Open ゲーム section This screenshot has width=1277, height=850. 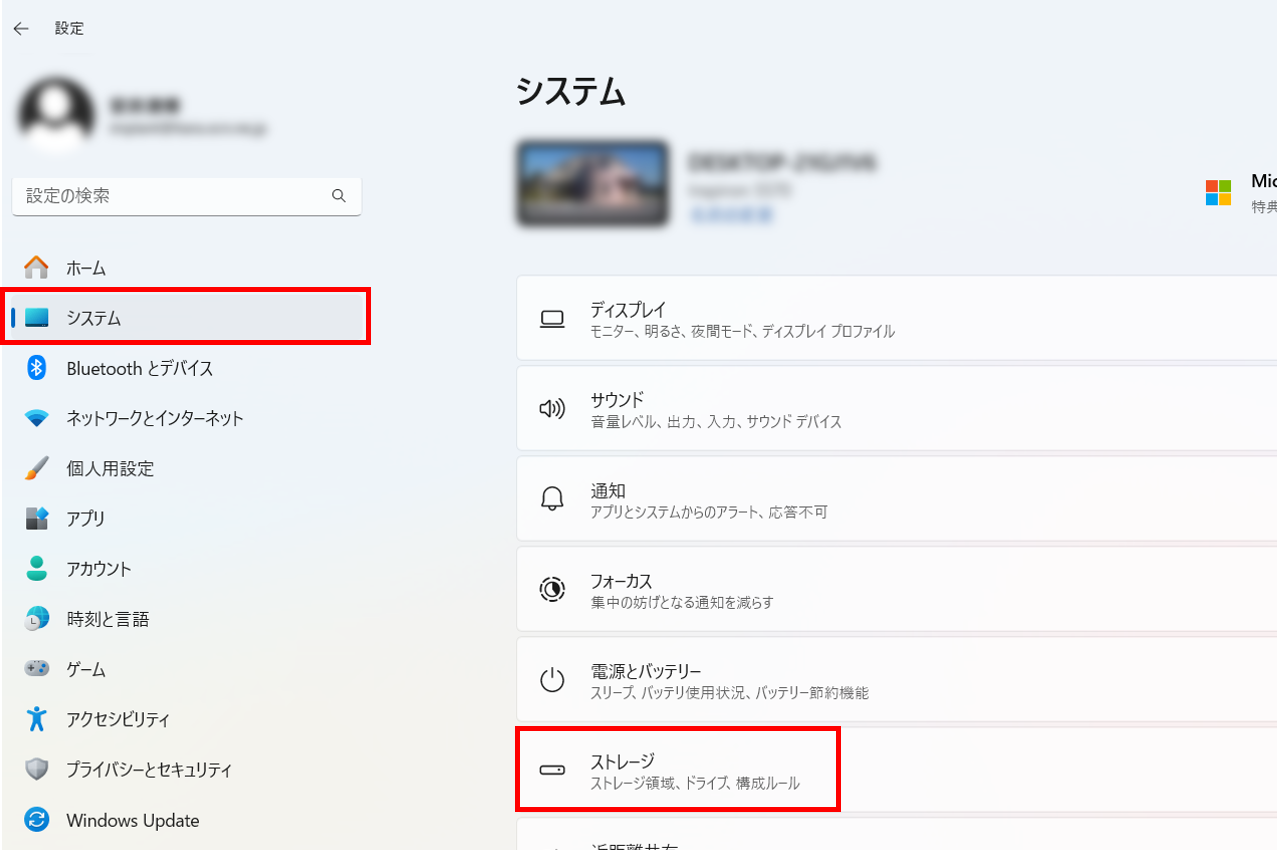pos(187,669)
